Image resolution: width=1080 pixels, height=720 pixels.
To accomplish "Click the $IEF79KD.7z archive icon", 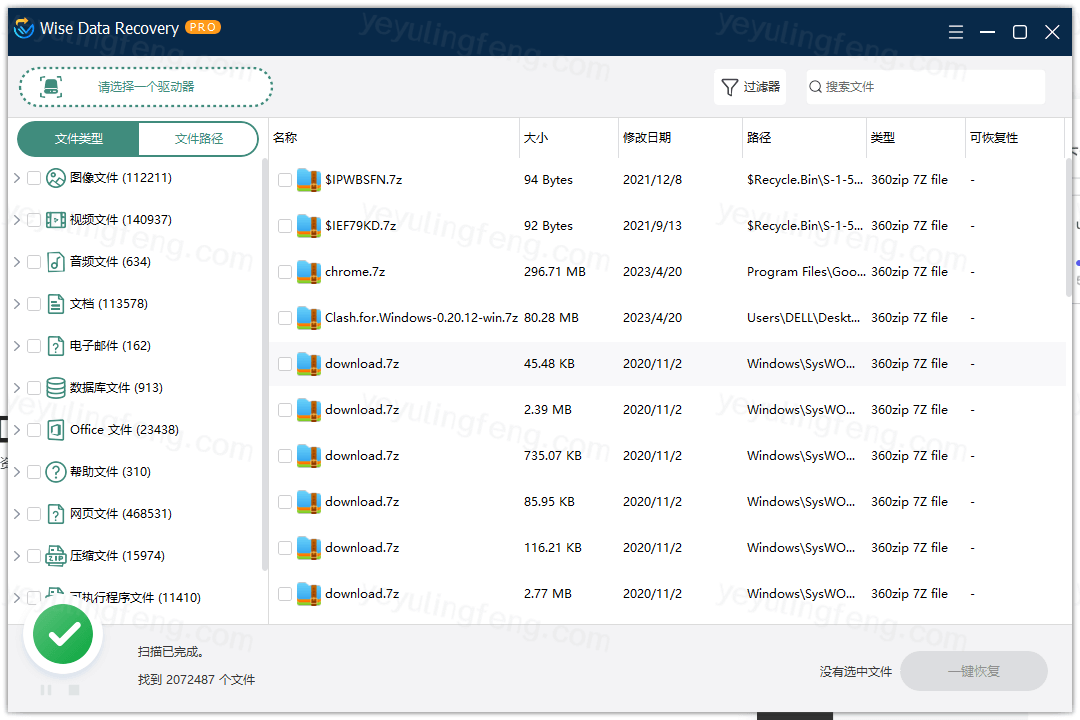I will click(309, 226).
